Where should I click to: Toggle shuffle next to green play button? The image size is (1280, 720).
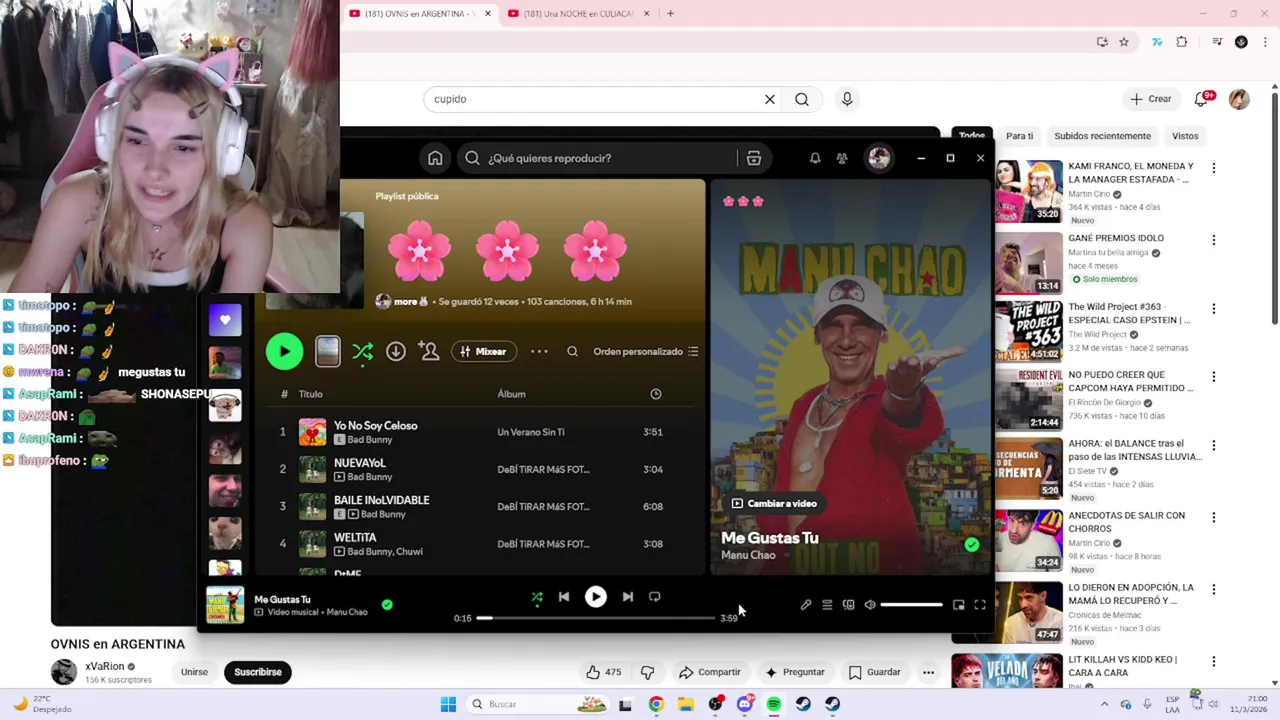coord(362,352)
